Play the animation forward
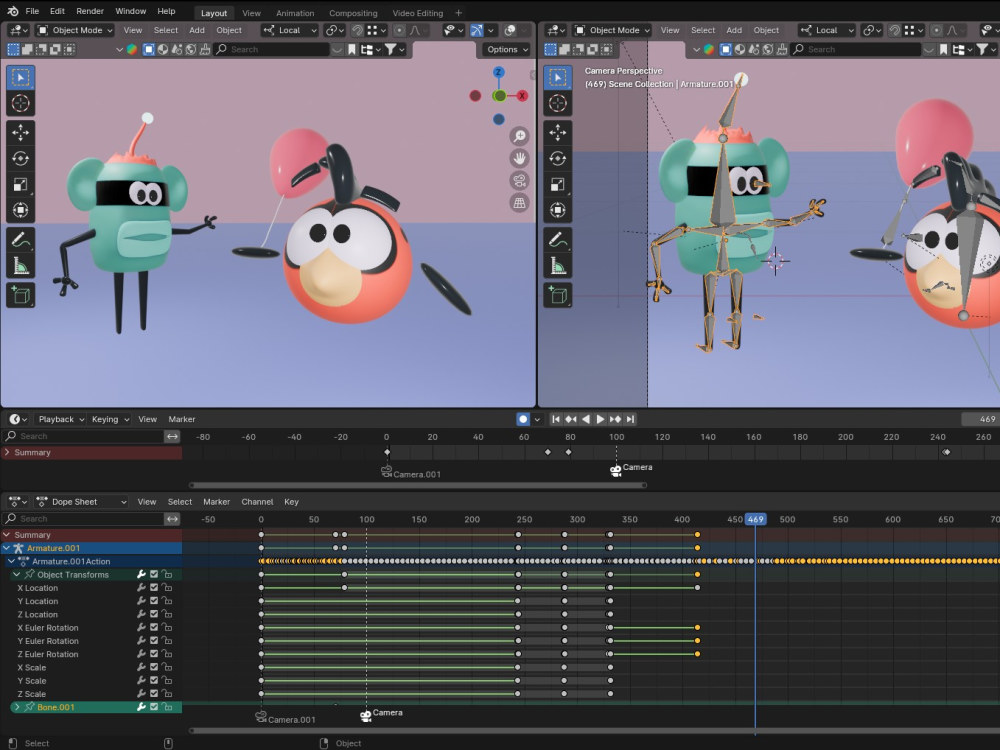Screen dimensions: 1000x750 [600, 419]
